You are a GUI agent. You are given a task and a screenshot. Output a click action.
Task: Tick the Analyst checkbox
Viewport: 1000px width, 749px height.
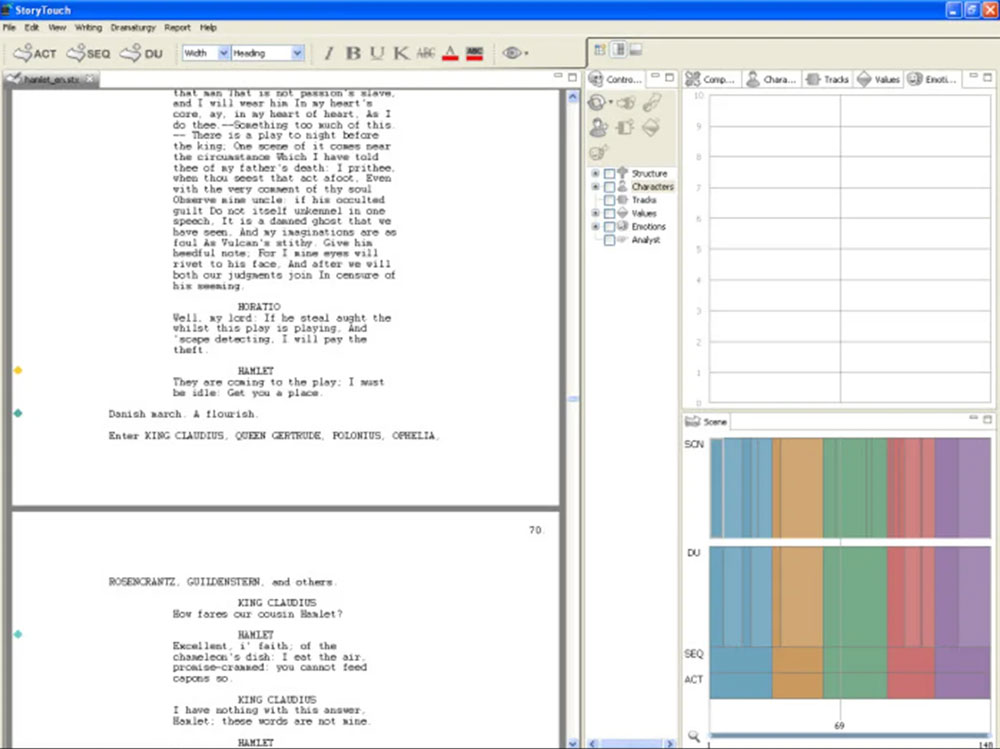[610, 240]
